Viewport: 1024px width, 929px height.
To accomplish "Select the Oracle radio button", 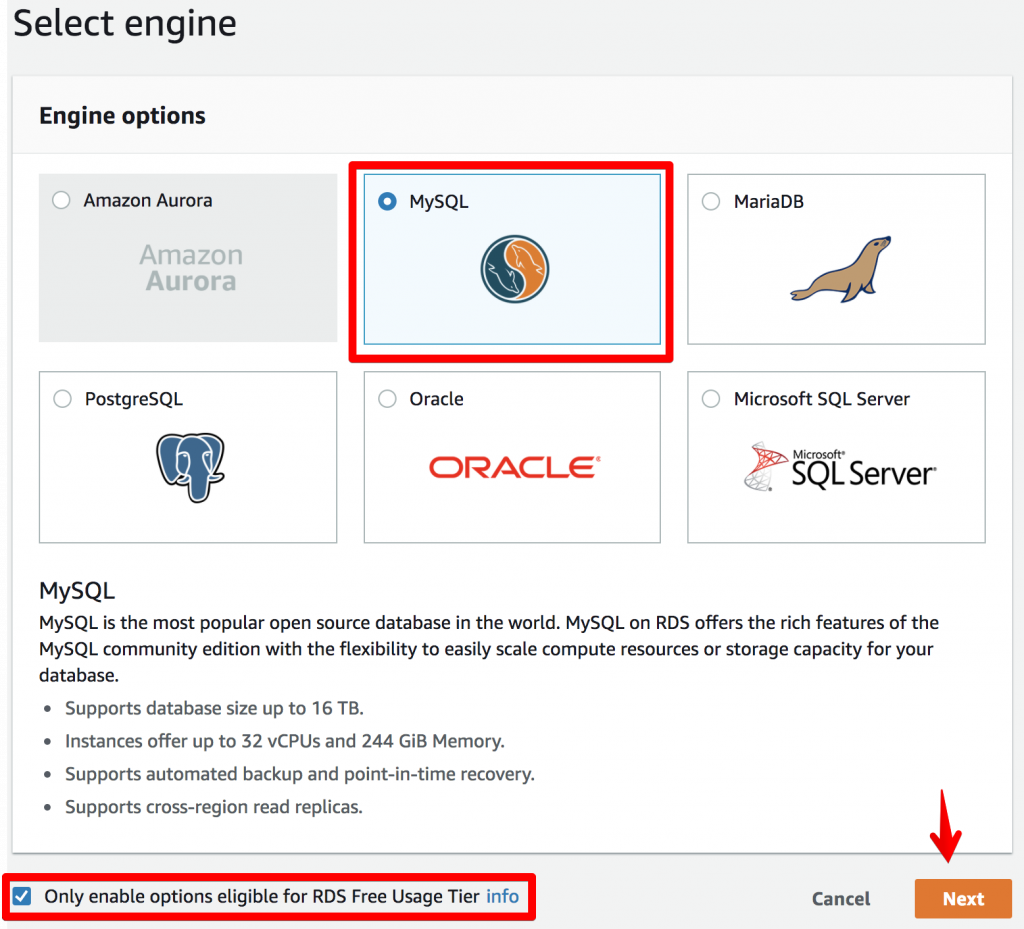I will [x=387, y=398].
